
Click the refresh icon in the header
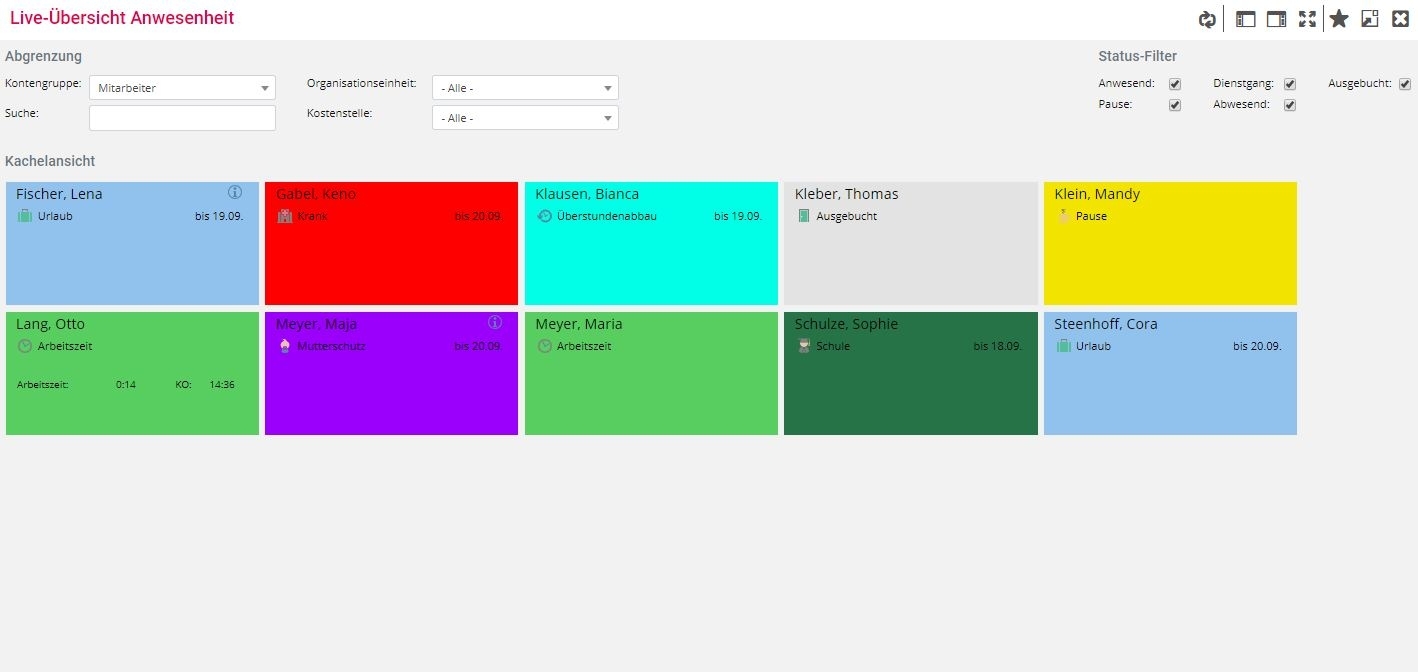click(1207, 19)
